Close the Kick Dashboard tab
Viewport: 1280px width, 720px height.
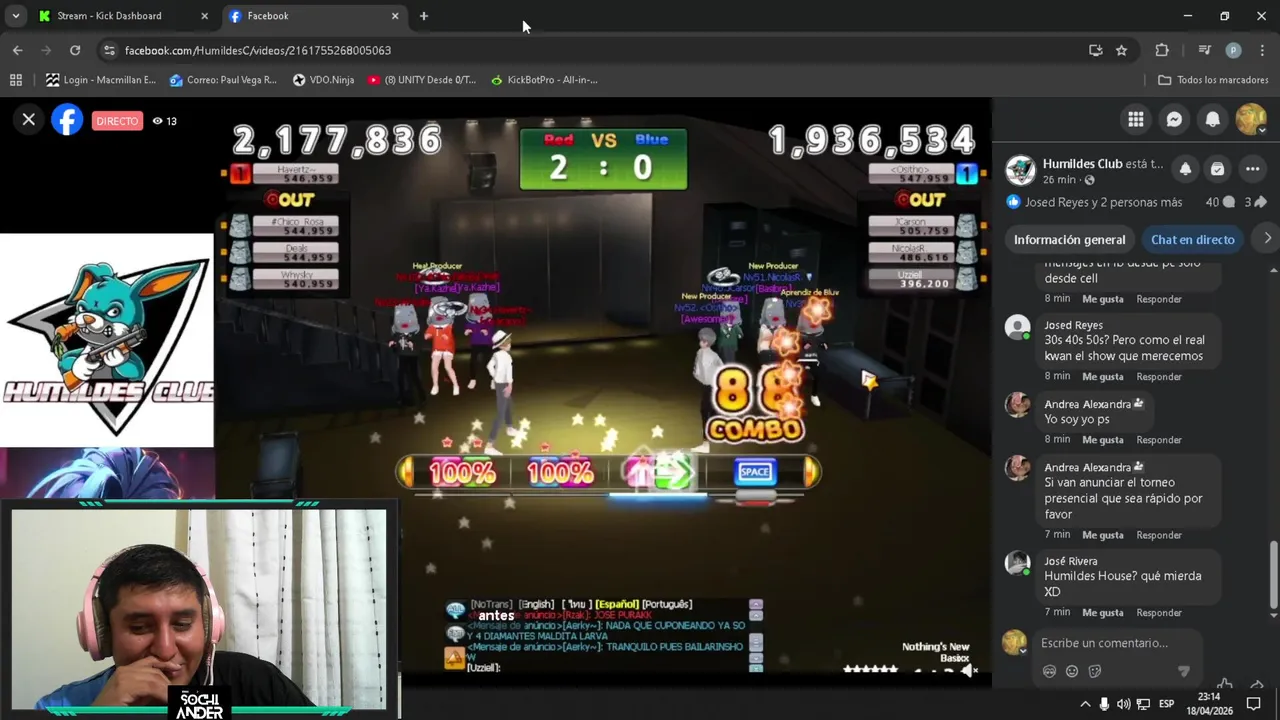click(204, 16)
